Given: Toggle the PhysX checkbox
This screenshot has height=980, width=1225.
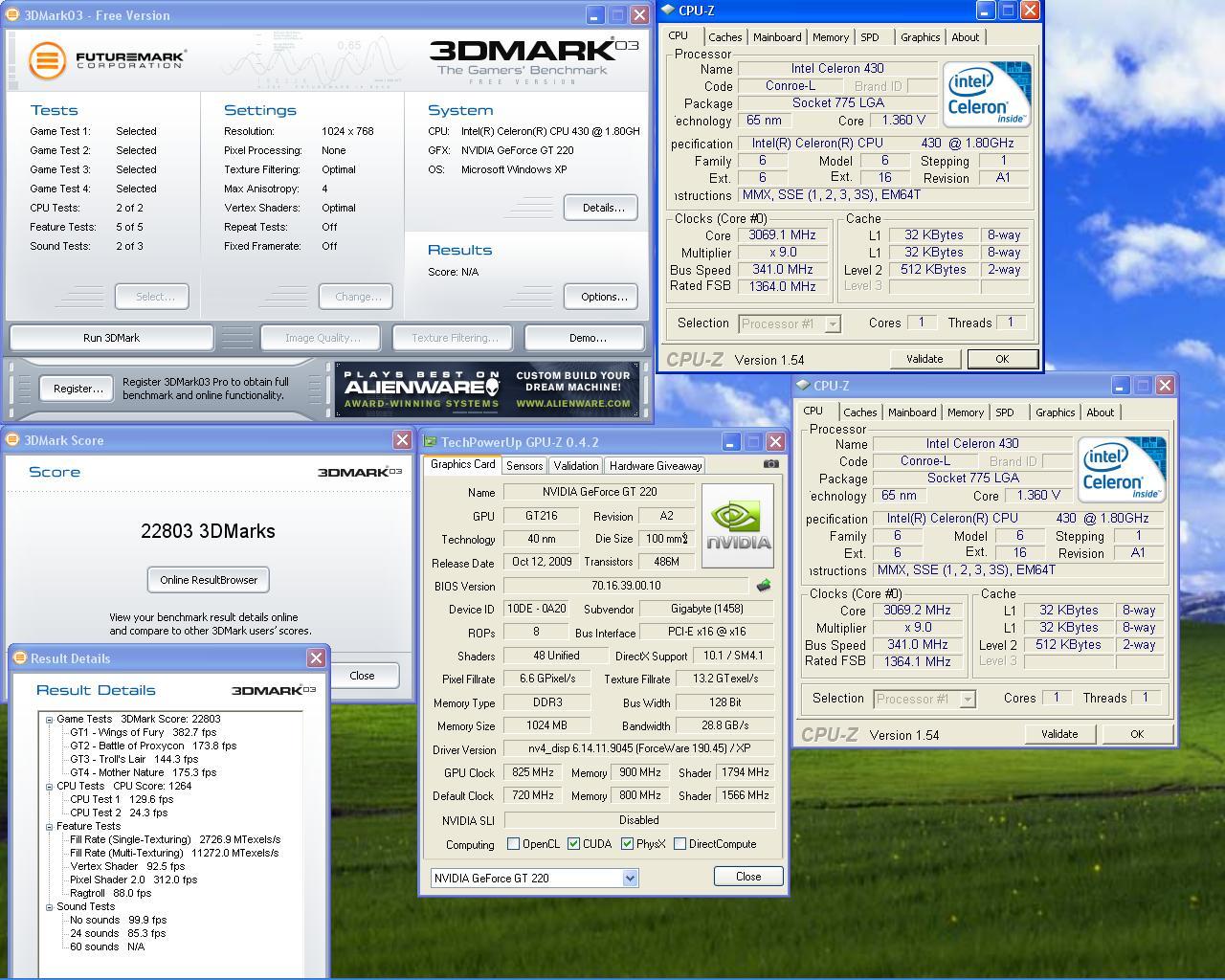Looking at the screenshot, I should pos(627,844).
